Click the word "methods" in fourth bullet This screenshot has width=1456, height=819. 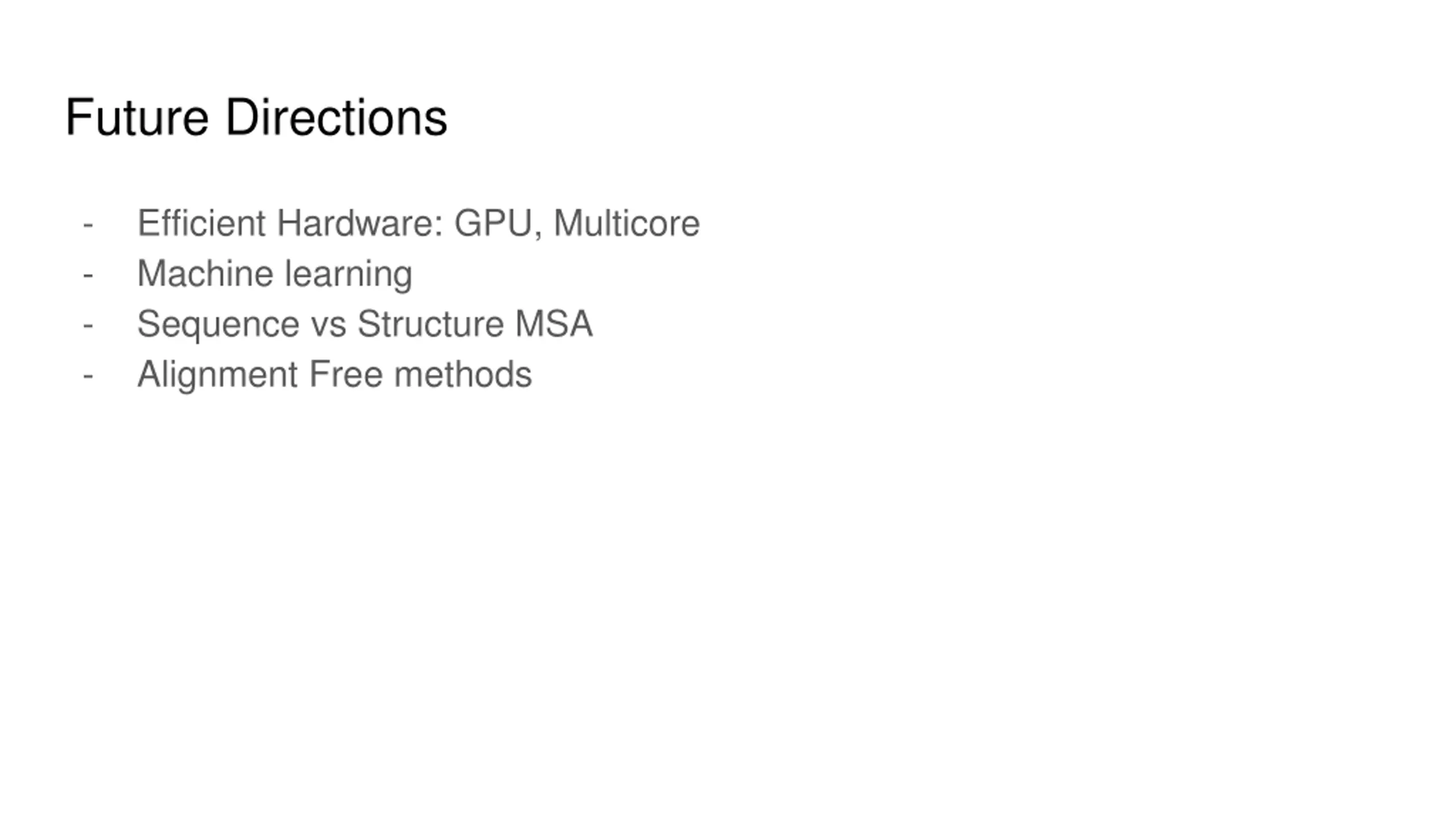[463, 374]
